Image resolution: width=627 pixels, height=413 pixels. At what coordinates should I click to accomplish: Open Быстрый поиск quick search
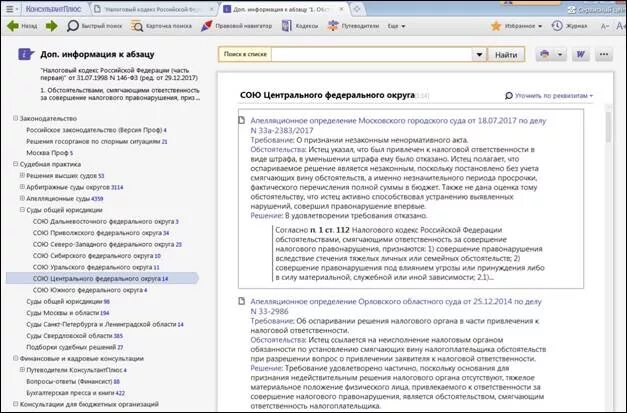pyautogui.click(x=94, y=26)
